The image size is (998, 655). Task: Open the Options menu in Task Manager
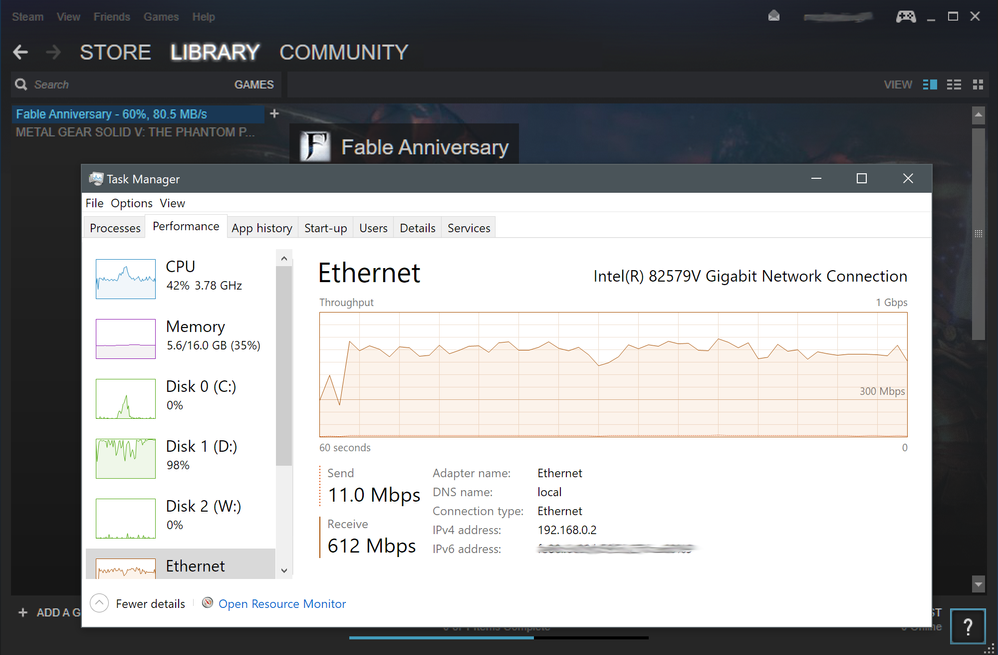click(131, 203)
